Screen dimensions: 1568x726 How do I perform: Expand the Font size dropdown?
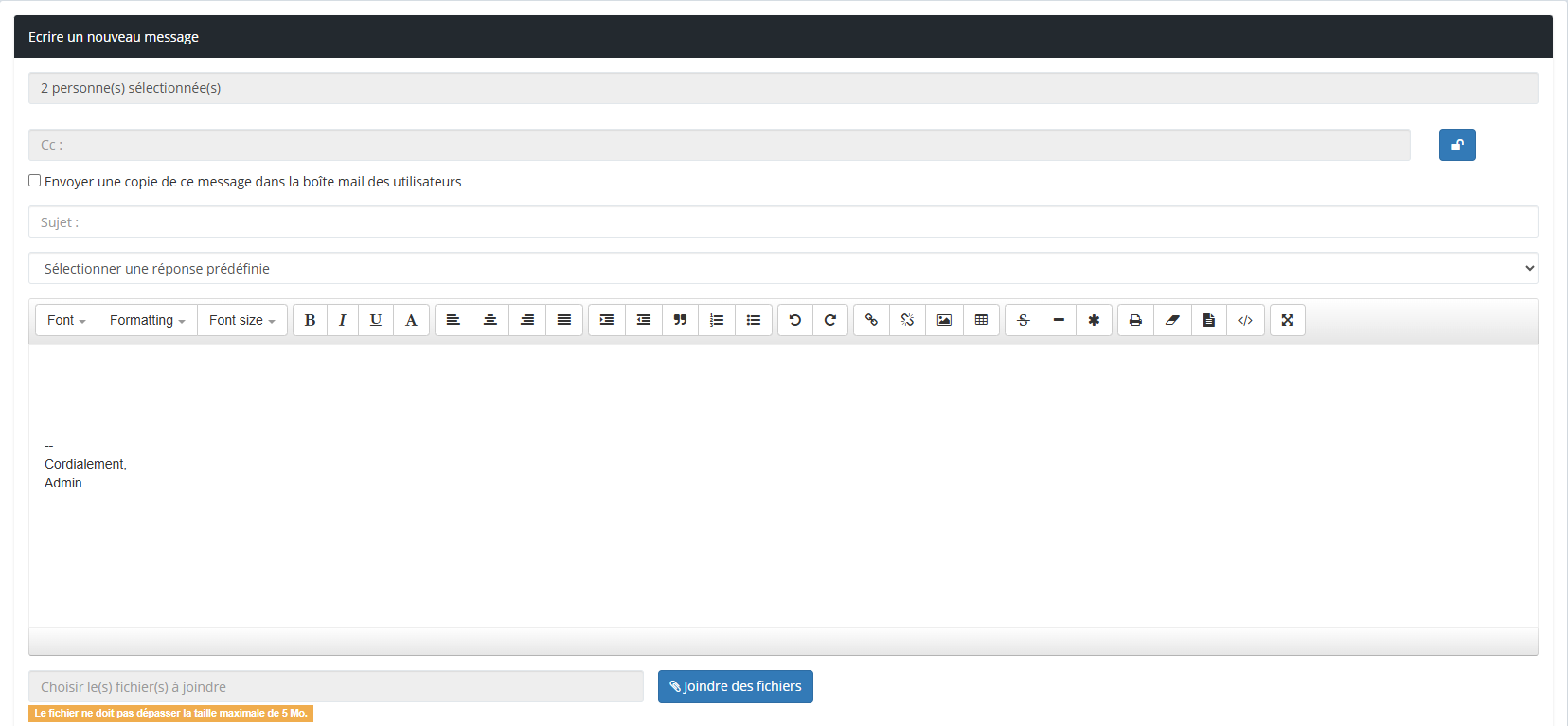(241, 320)
